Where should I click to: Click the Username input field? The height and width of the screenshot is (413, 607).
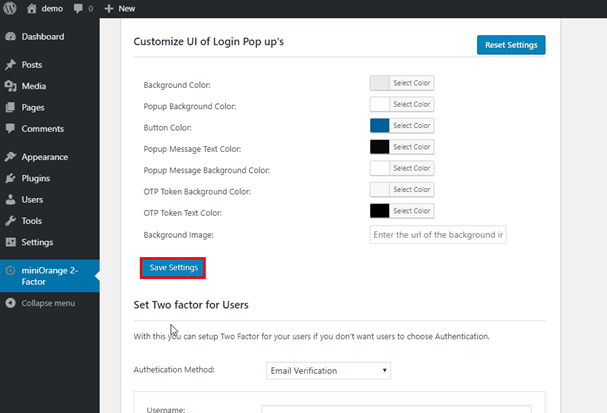tap(396, 409)
